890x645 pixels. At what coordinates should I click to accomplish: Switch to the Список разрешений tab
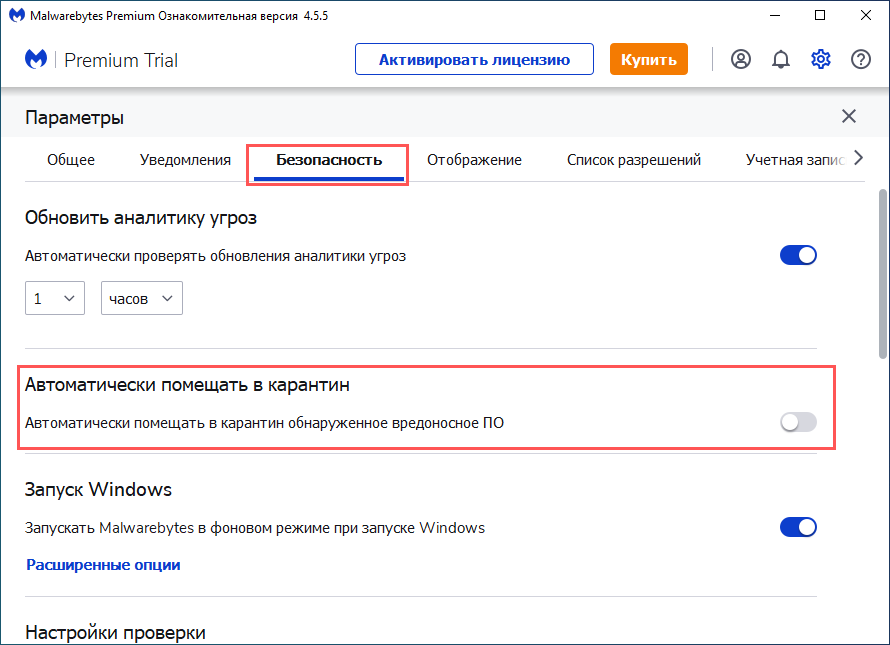[633, 160]
